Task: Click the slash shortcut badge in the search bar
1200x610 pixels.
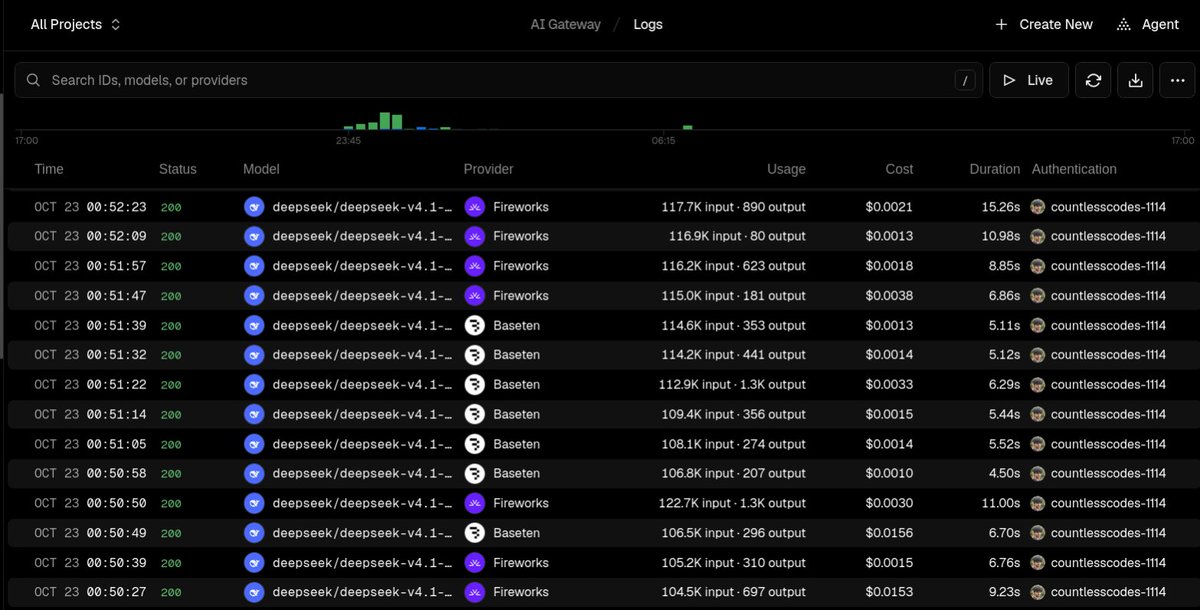Action: (965, 80)
